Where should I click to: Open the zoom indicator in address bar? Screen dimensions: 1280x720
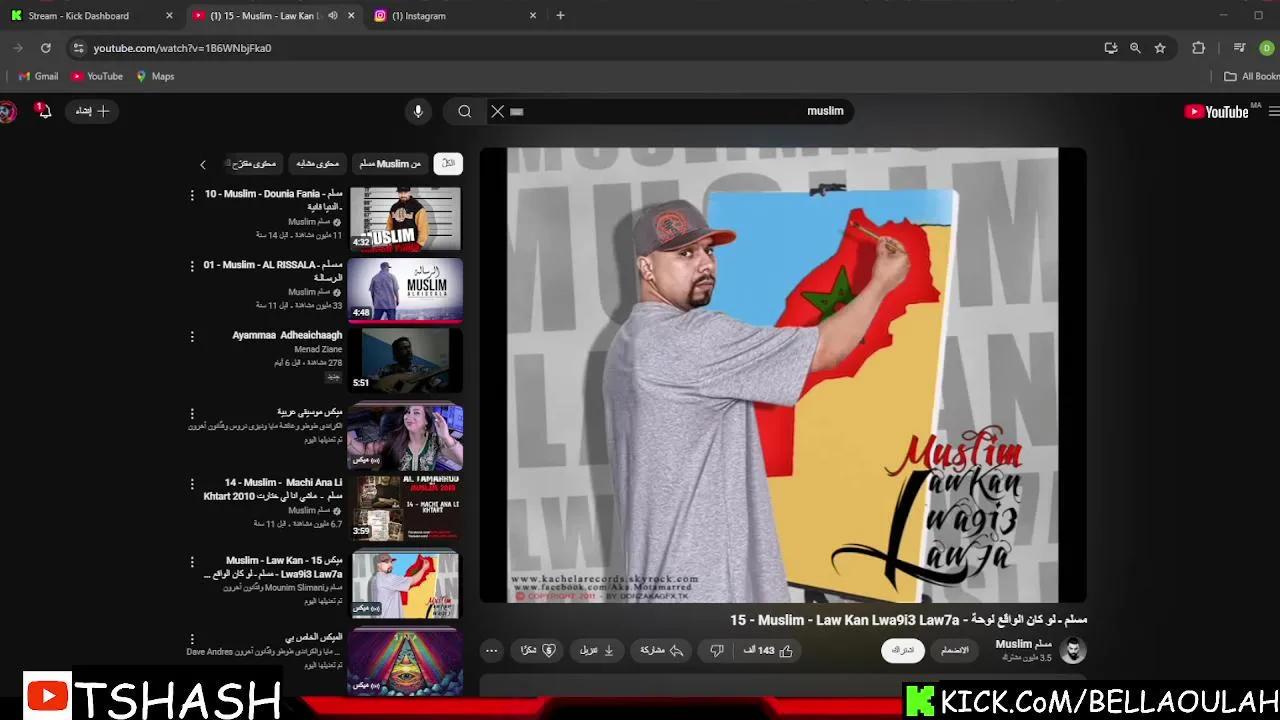1135,48
